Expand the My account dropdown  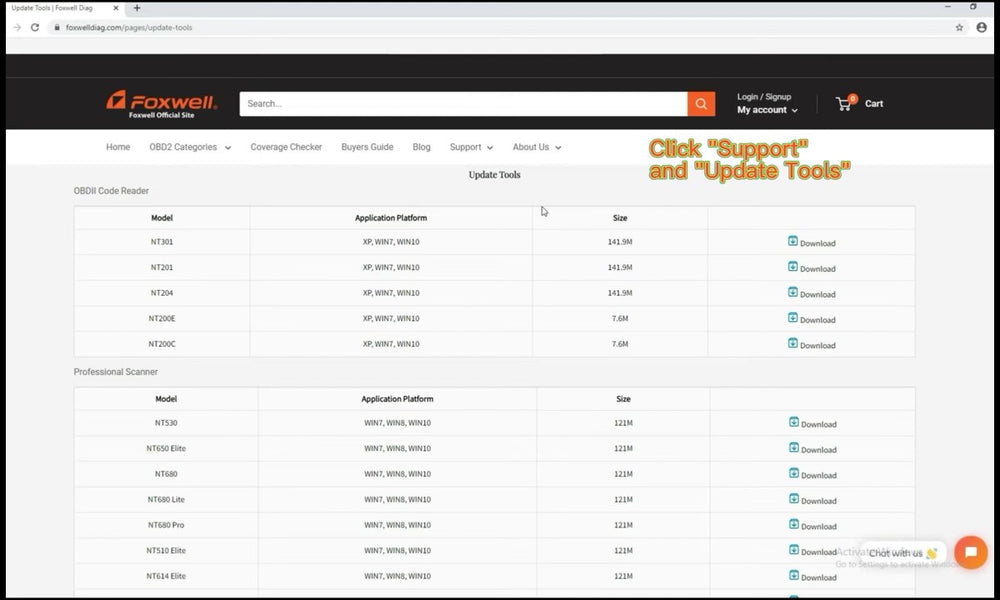[767, 110]
